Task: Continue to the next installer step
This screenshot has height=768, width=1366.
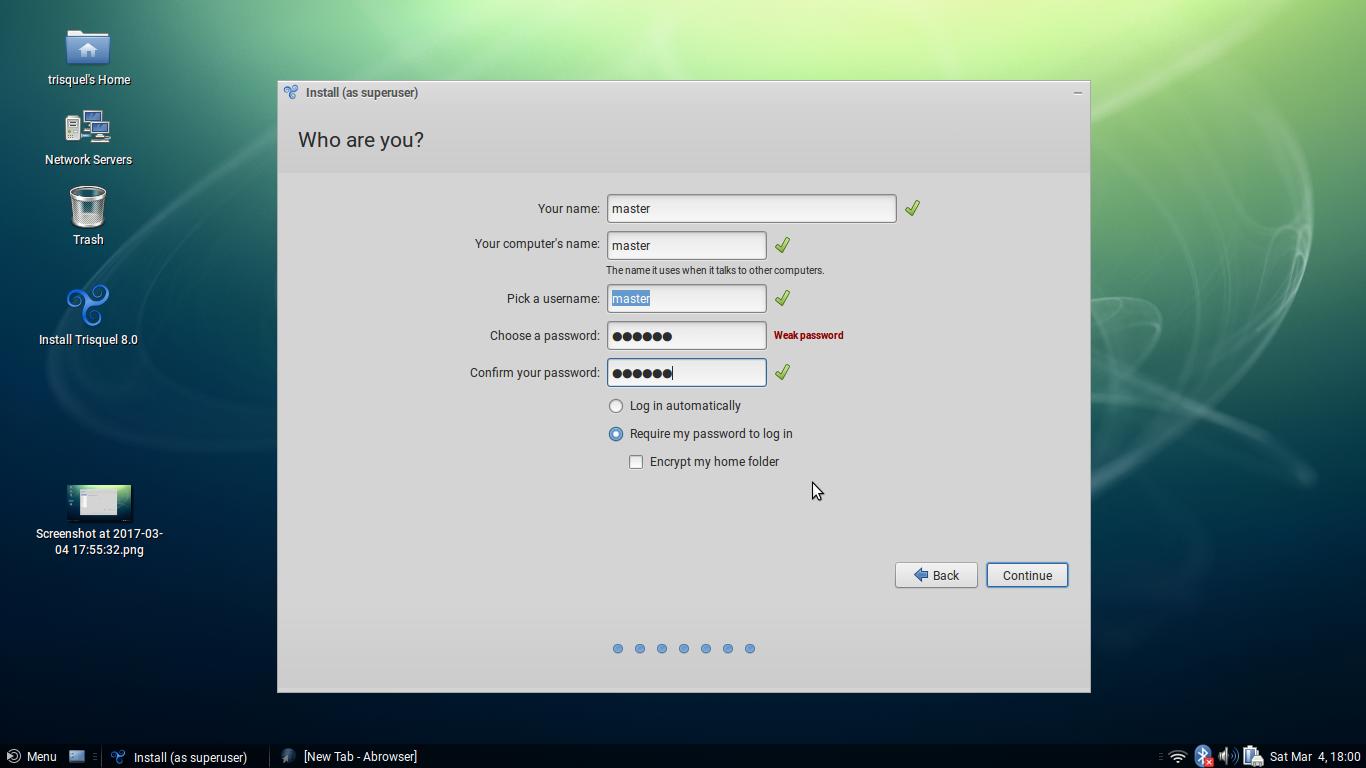Action: click(1027, 575)
